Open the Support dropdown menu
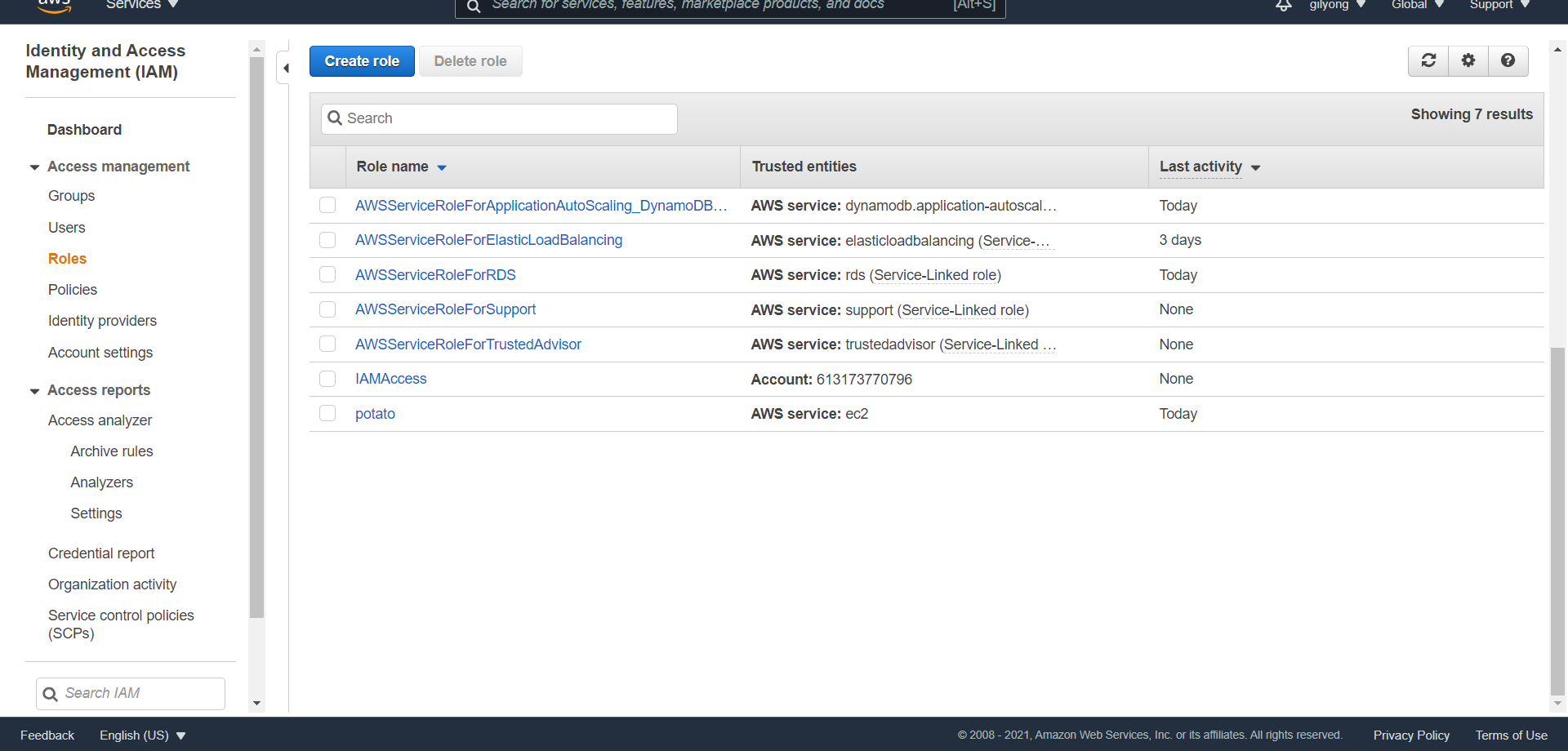 [1499, 5]
